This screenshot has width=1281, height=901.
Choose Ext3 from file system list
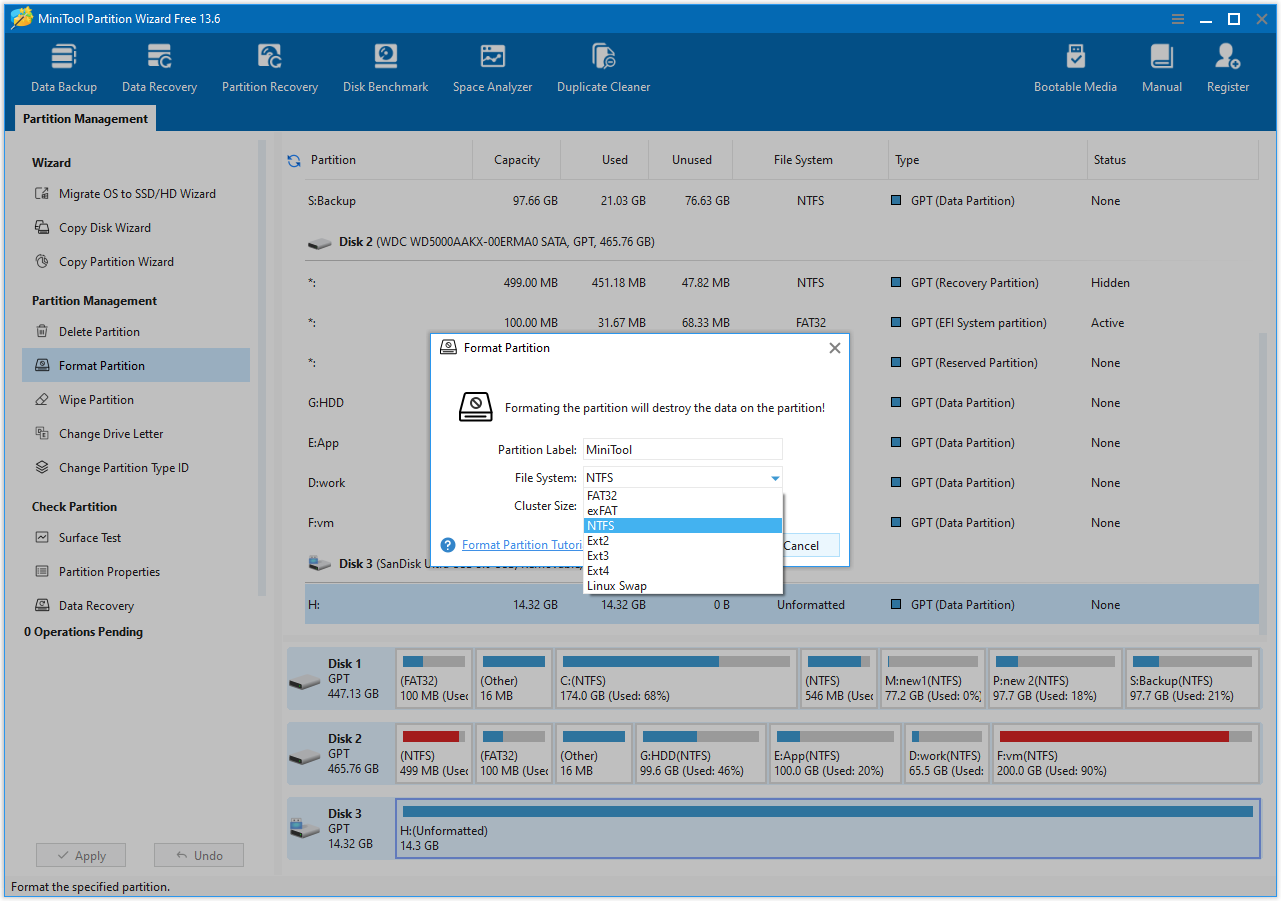pyautogui.click(x=683, y=556)
